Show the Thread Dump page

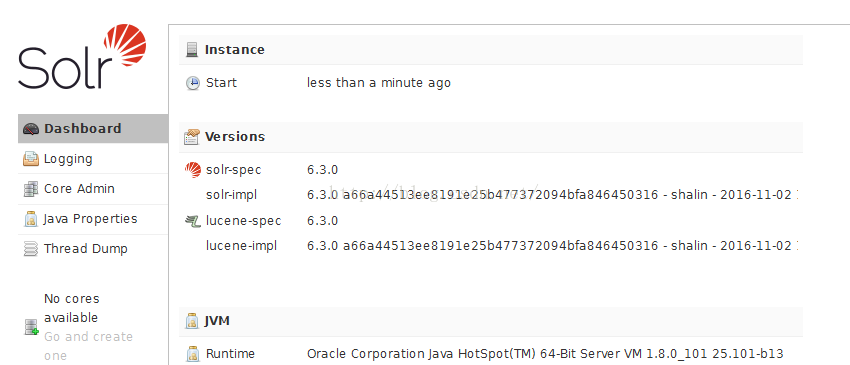click(93, 248)
